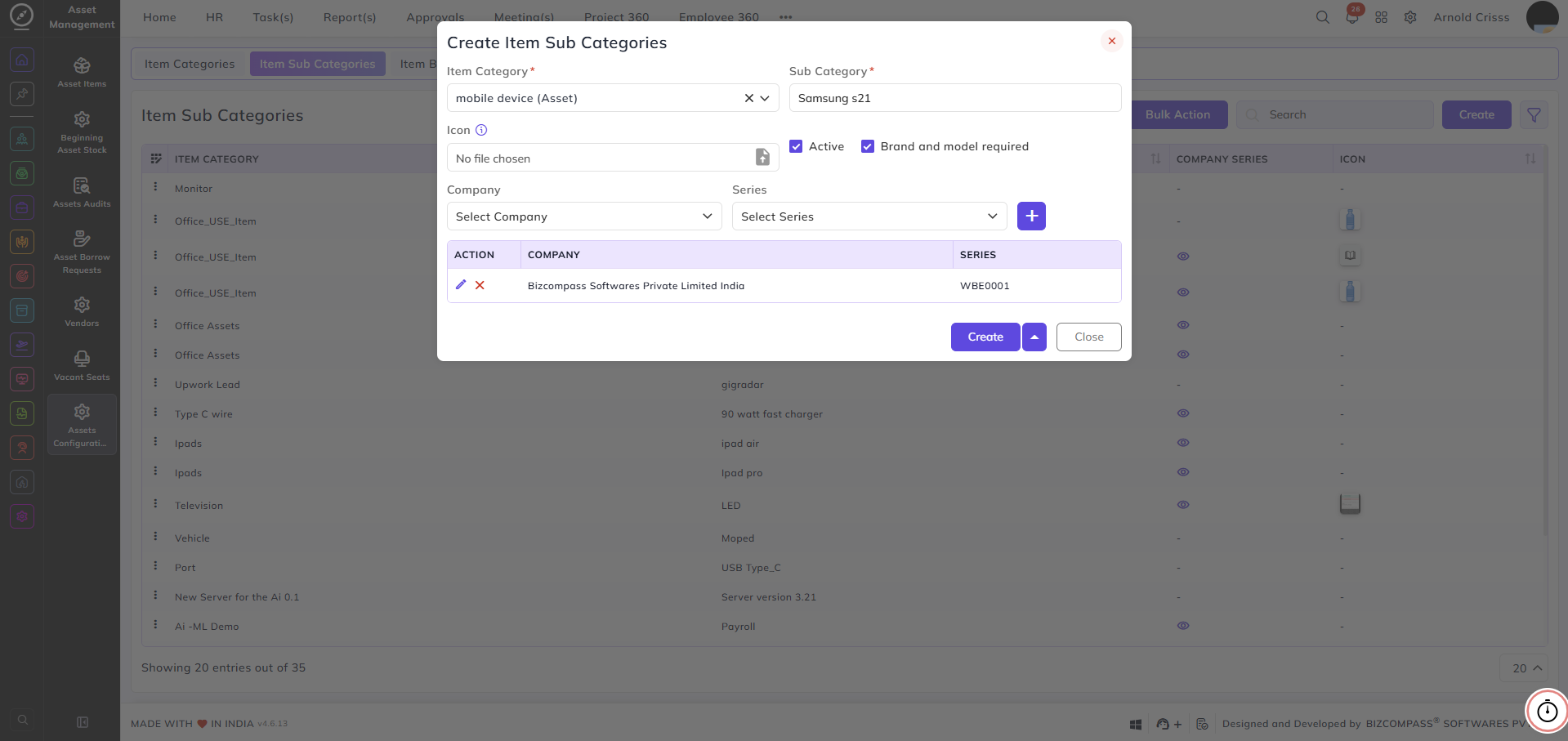Screen dimensions: 1568x741
Task: Click Create button on list page
Action: click(1476, 115)
